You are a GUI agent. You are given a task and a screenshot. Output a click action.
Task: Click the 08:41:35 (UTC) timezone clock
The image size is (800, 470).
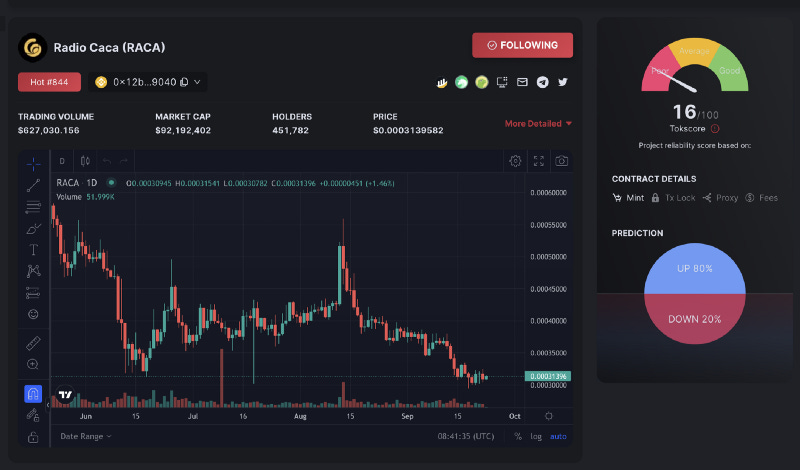tap(466, 436)
